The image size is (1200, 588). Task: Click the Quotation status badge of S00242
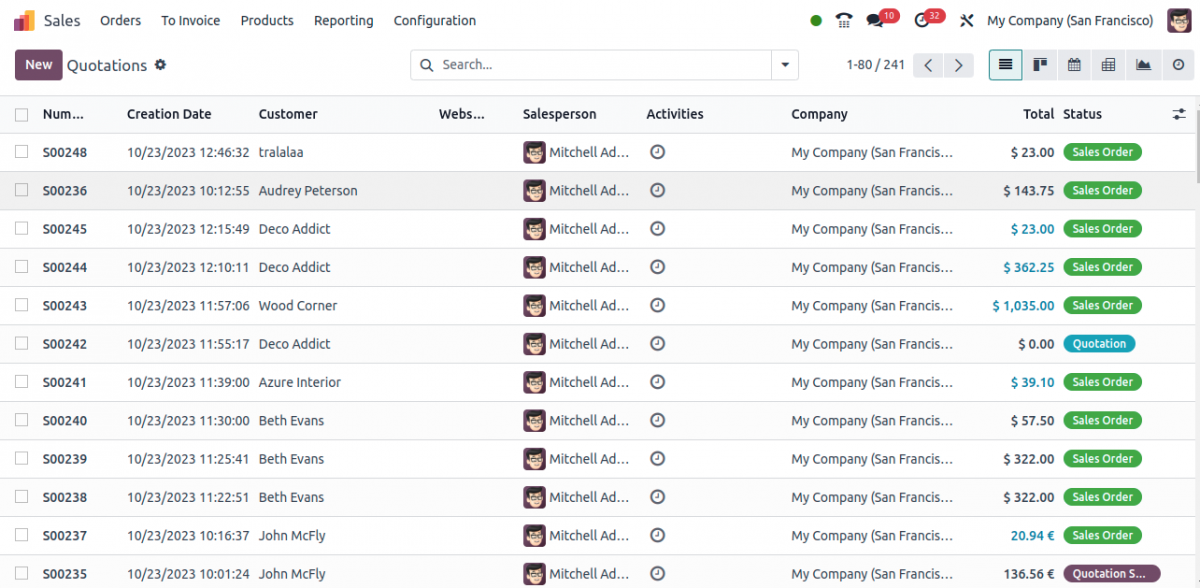(x=1099, y=344)
